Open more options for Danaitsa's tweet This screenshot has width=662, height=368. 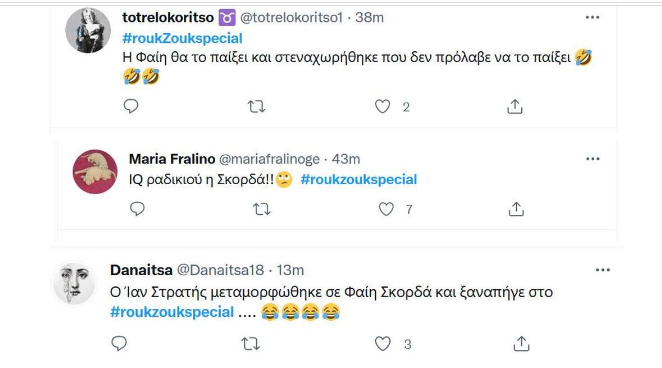(603, 270)
